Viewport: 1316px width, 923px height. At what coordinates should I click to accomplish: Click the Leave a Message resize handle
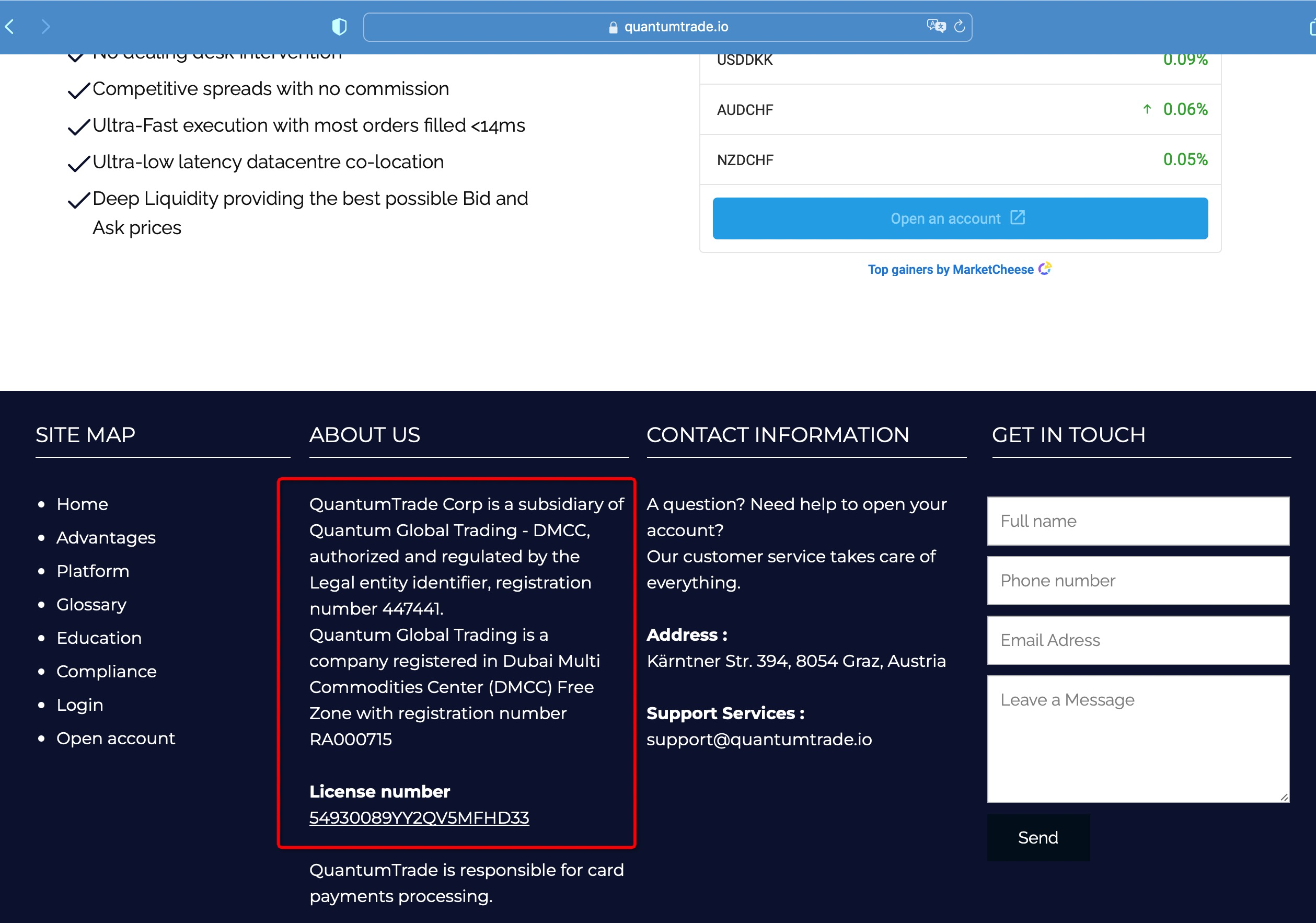[x=1284, y=797]
